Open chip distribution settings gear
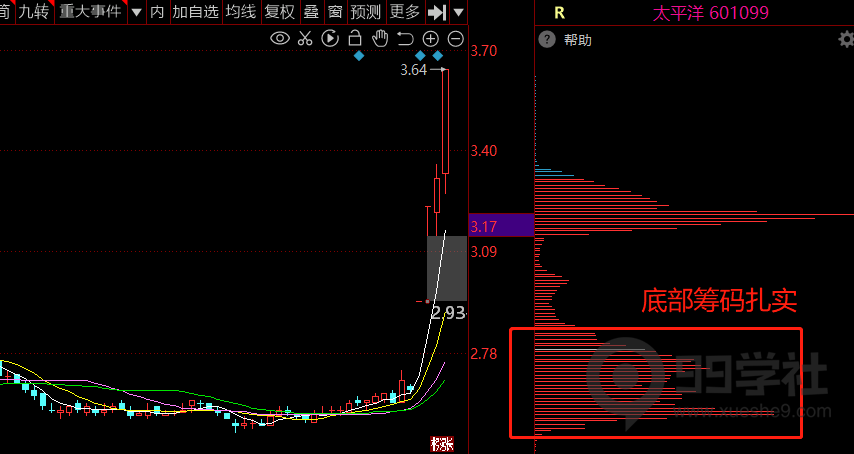This screenshot has width=854, height=454. tap(845, 40)
